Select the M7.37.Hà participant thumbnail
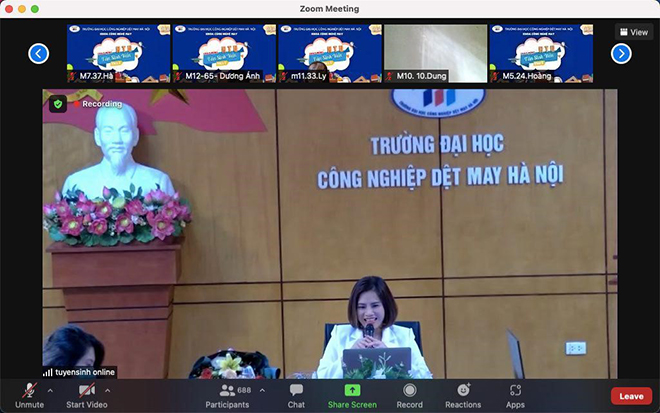Screen dimensions: 660x413 point(118,53)
